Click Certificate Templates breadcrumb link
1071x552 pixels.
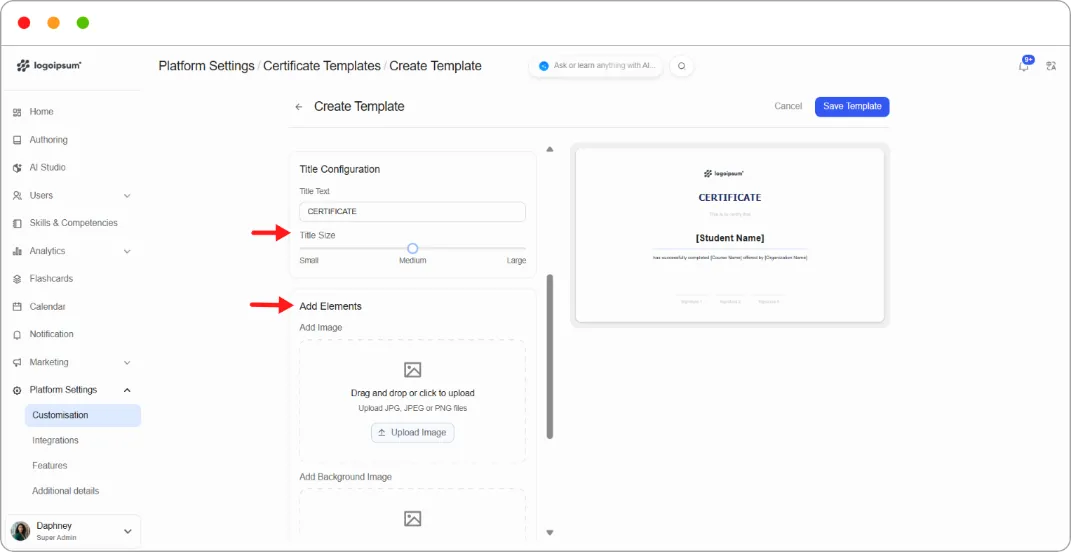(322, 66)
